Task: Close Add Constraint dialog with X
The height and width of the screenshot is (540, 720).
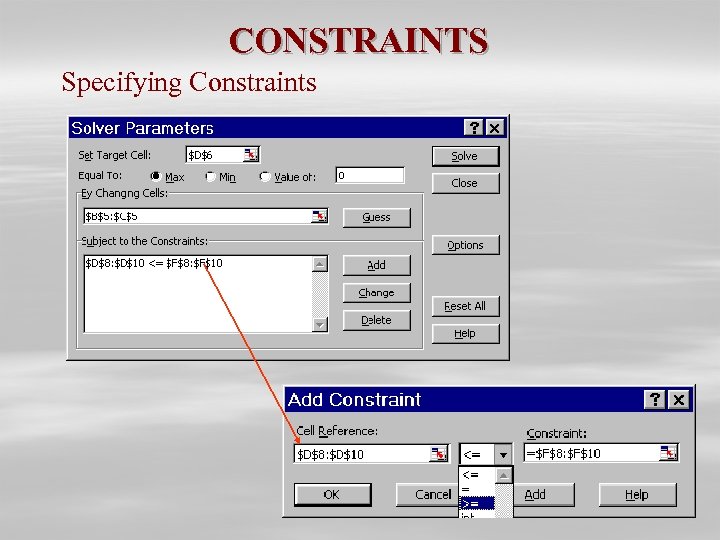Action: [x=679, y=399]
